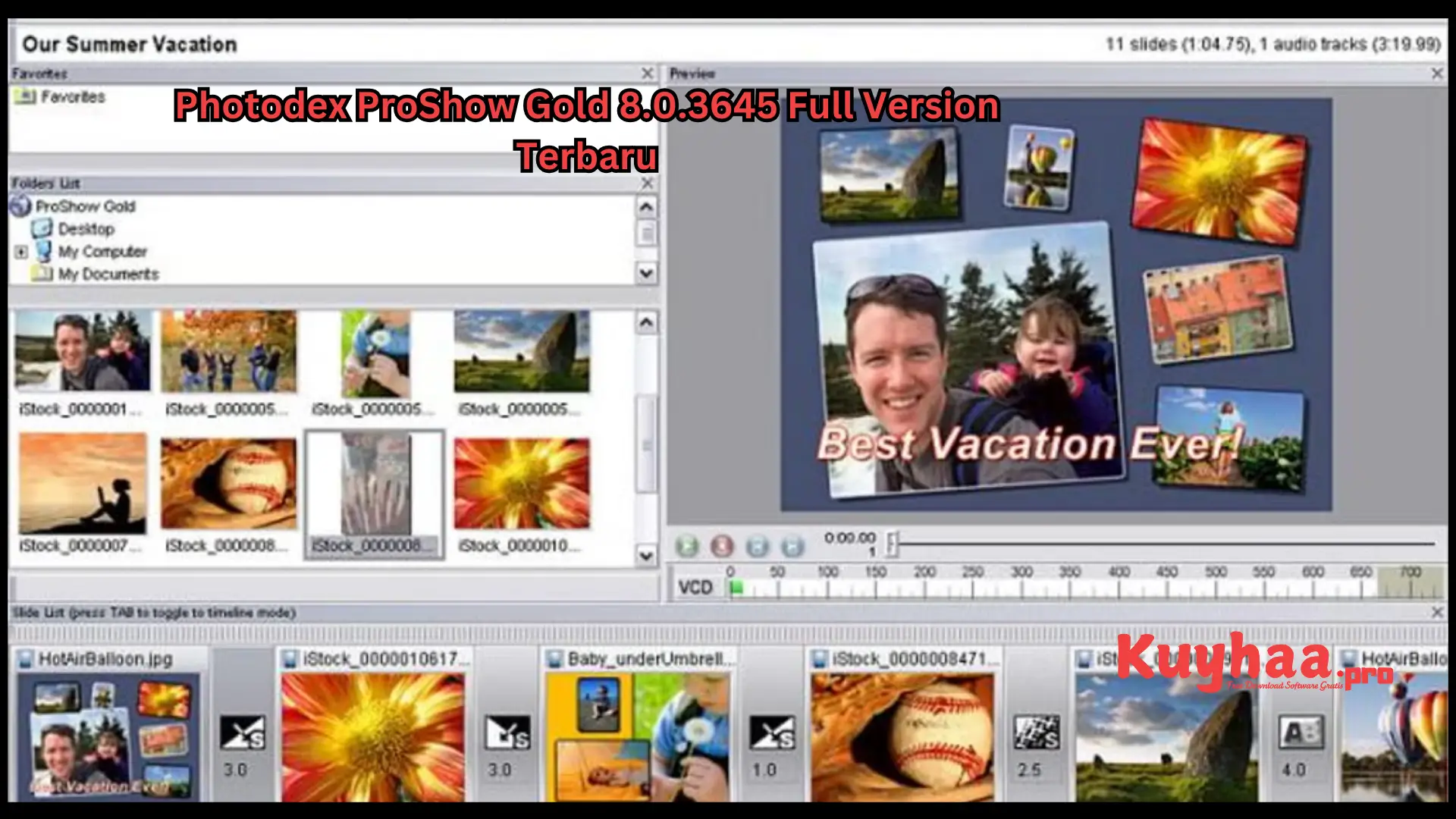Click the up arrow of the file thumbnails scrollbar
This screenshot has width=1456, height=819.
646,323
